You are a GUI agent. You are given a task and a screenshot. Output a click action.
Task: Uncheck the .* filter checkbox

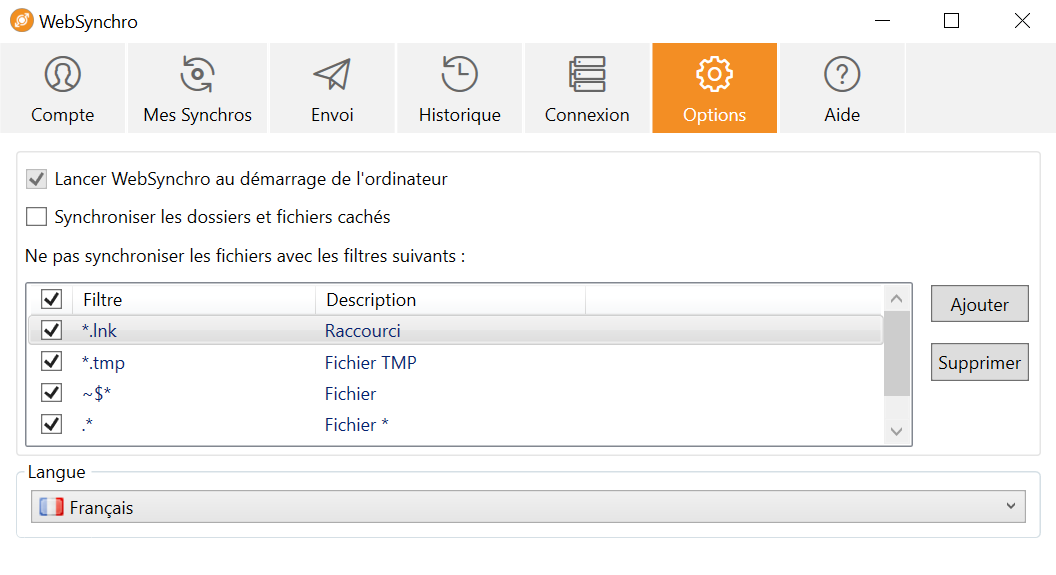(51, 424)
